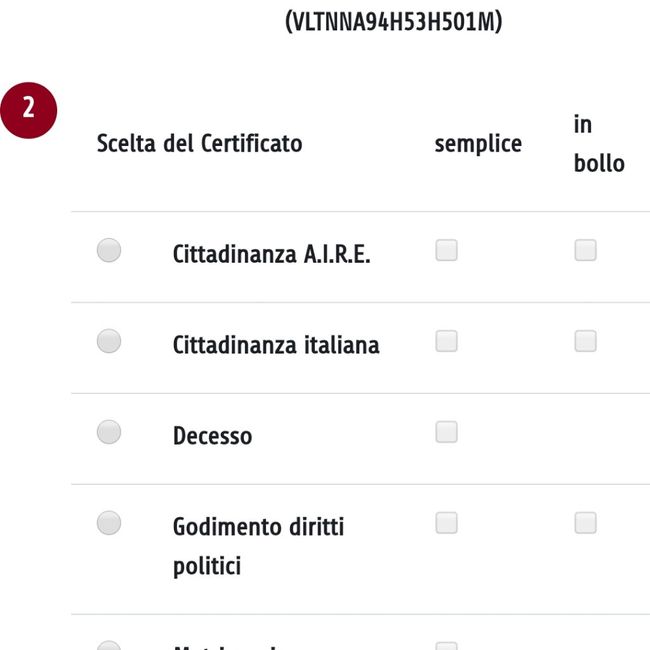Click Godimento diritti politici label text

[x=257, y=546]
